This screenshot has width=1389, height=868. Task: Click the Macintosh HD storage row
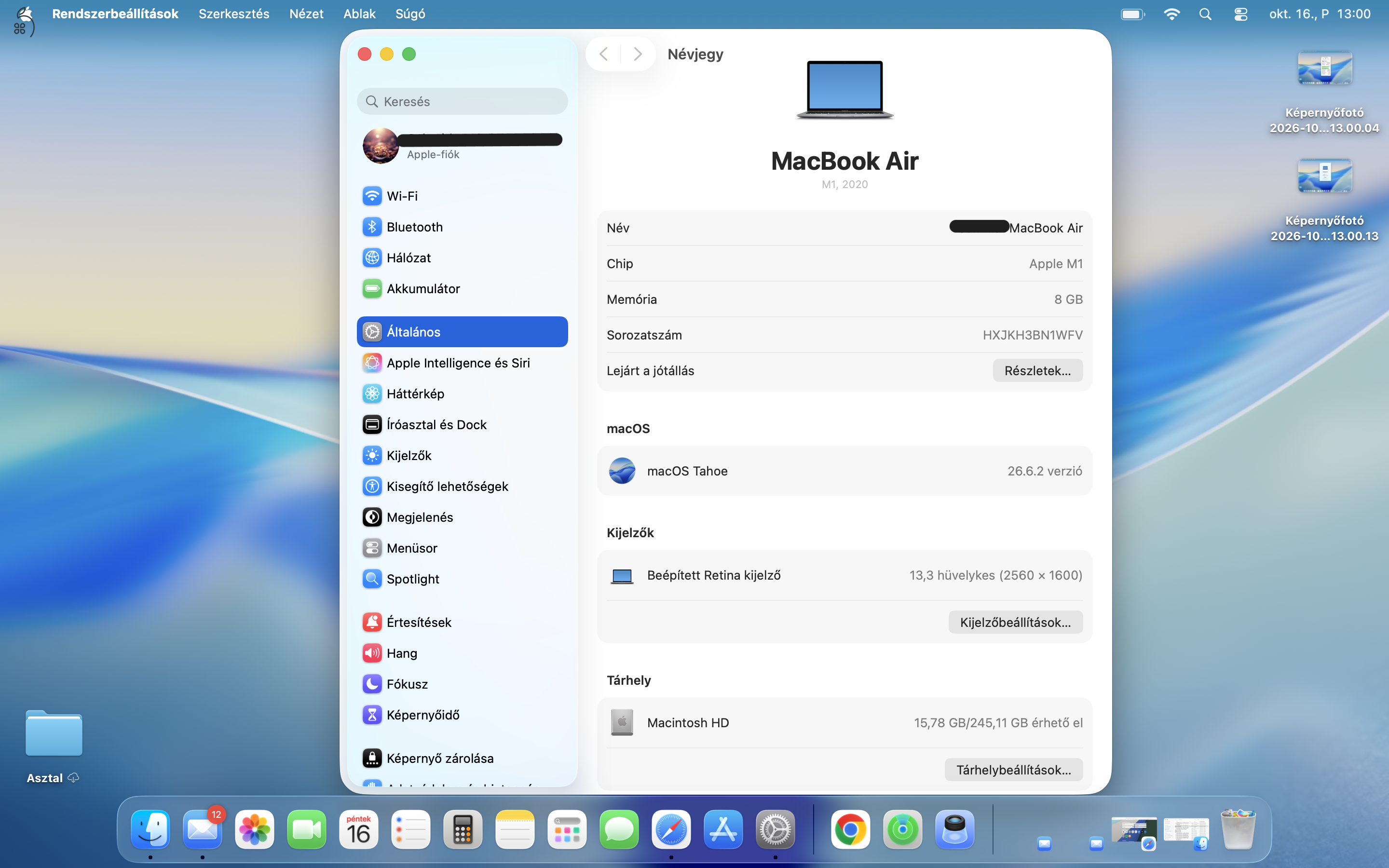click(x=844, y=723)
